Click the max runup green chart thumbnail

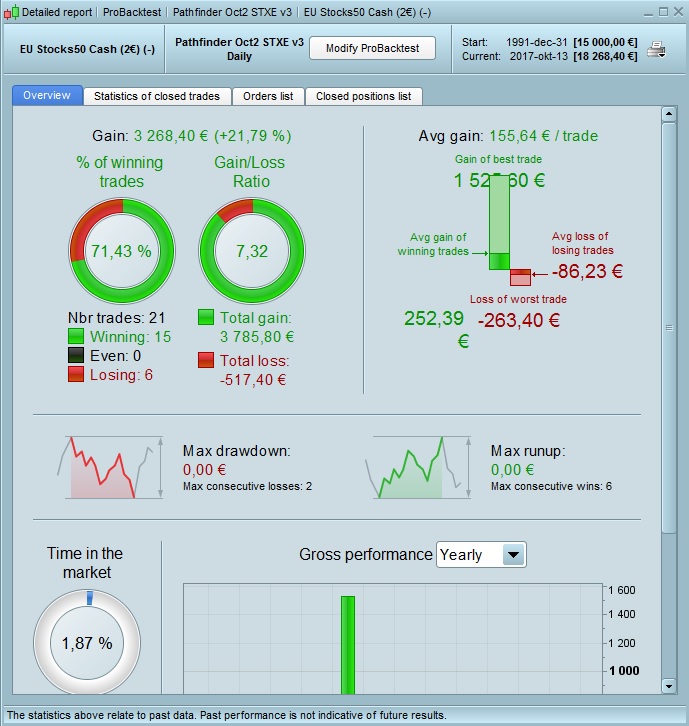point(418,468)
